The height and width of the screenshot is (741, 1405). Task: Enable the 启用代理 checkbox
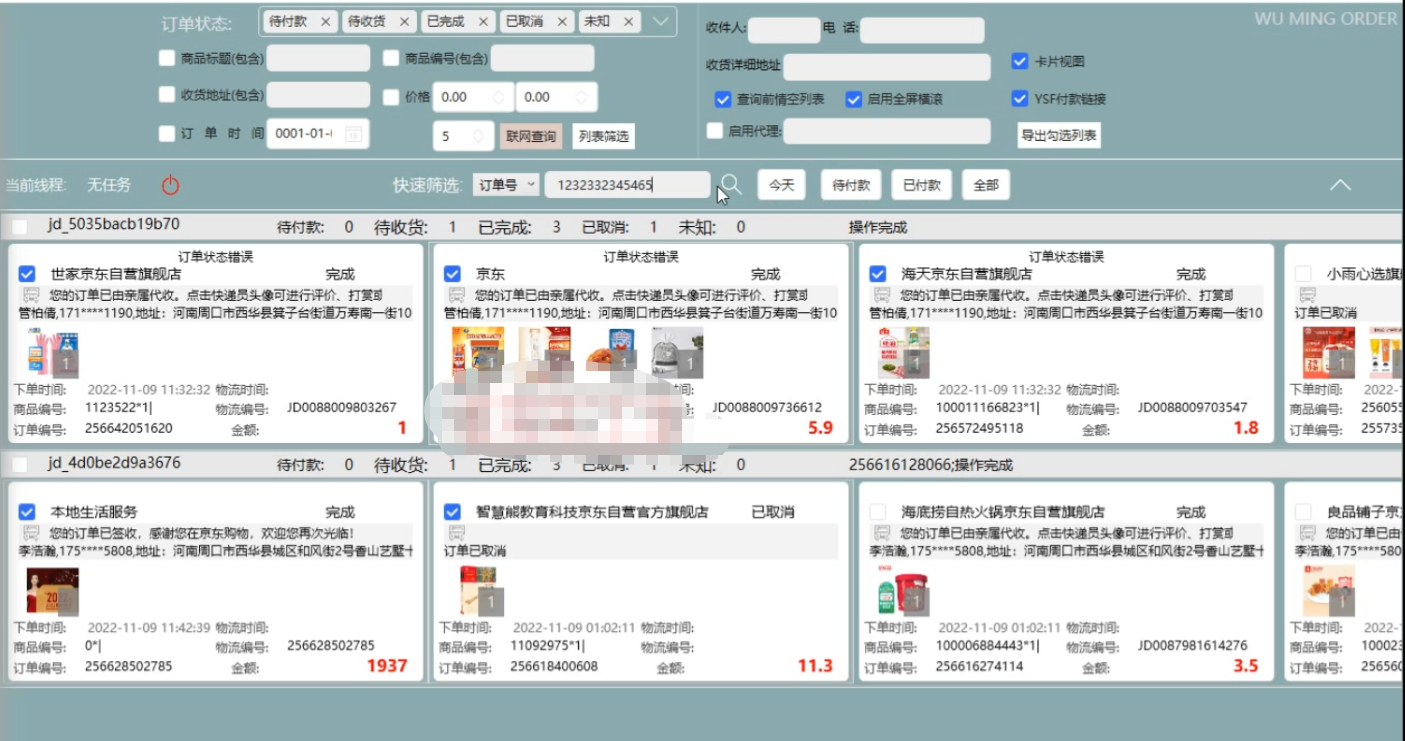click(x=715, y=131)
